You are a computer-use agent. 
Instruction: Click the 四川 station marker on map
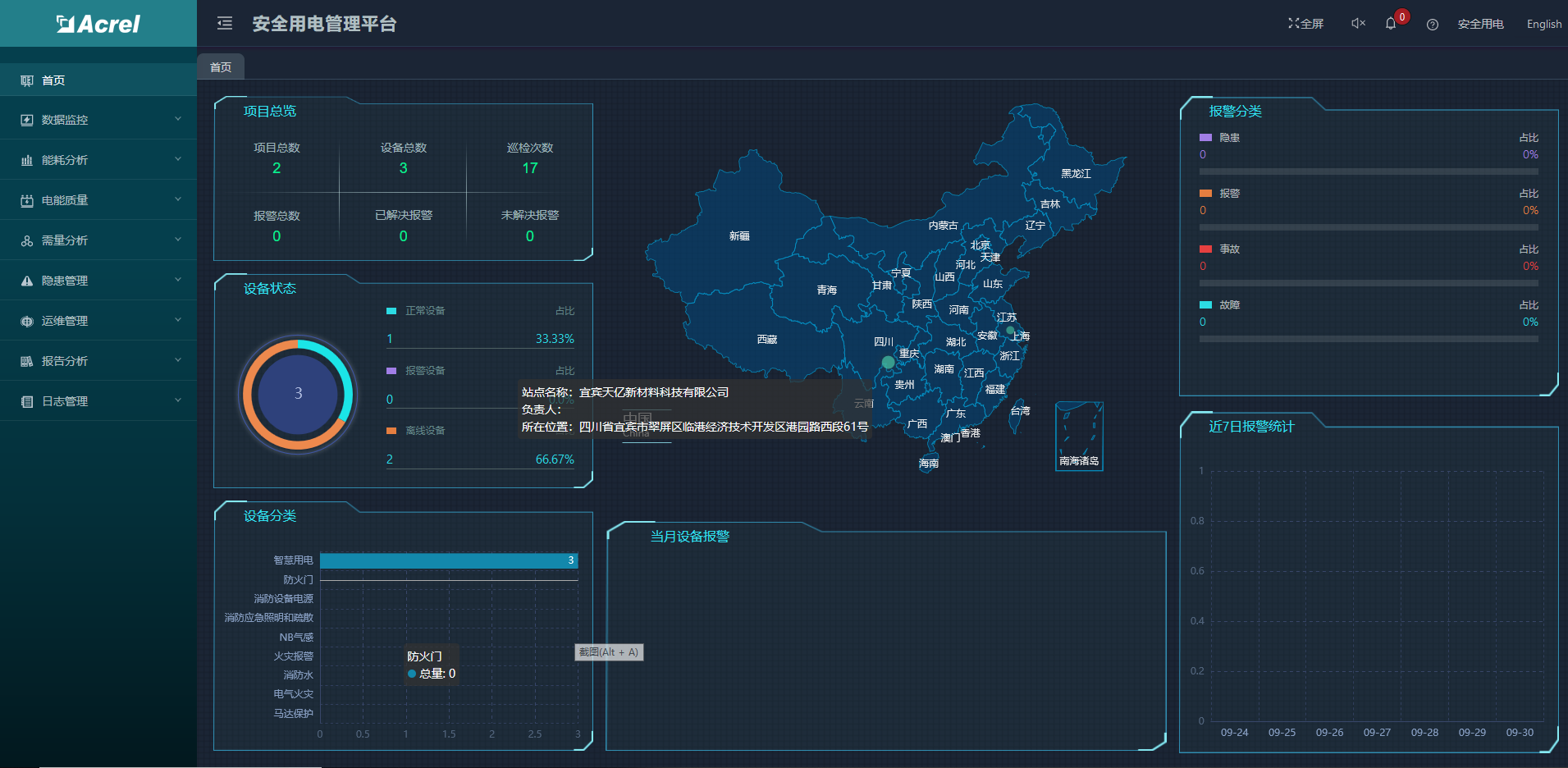(888, 362)
